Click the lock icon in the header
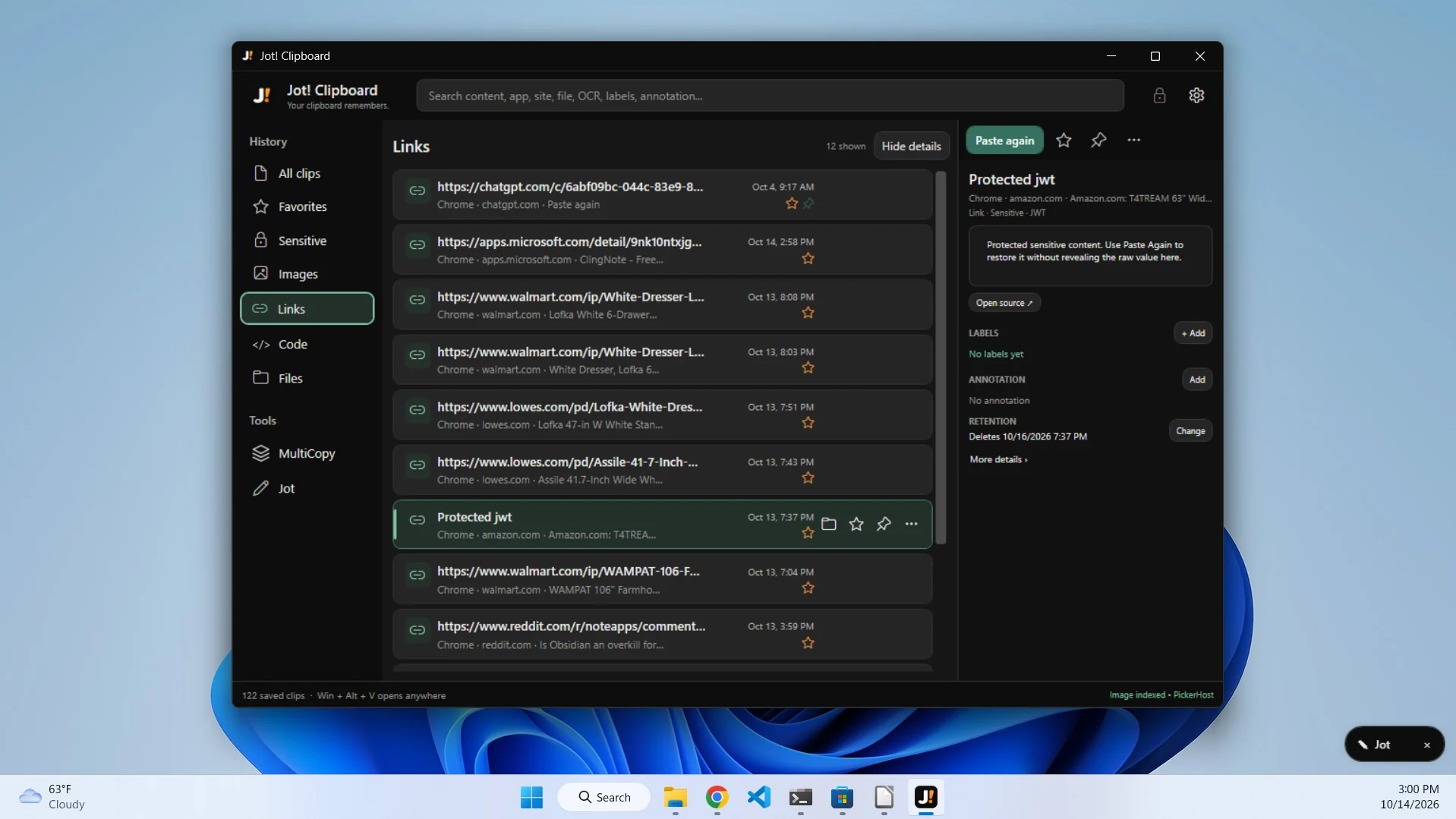The height and width of the screenshot is (819, 1456). [1159, 96]
